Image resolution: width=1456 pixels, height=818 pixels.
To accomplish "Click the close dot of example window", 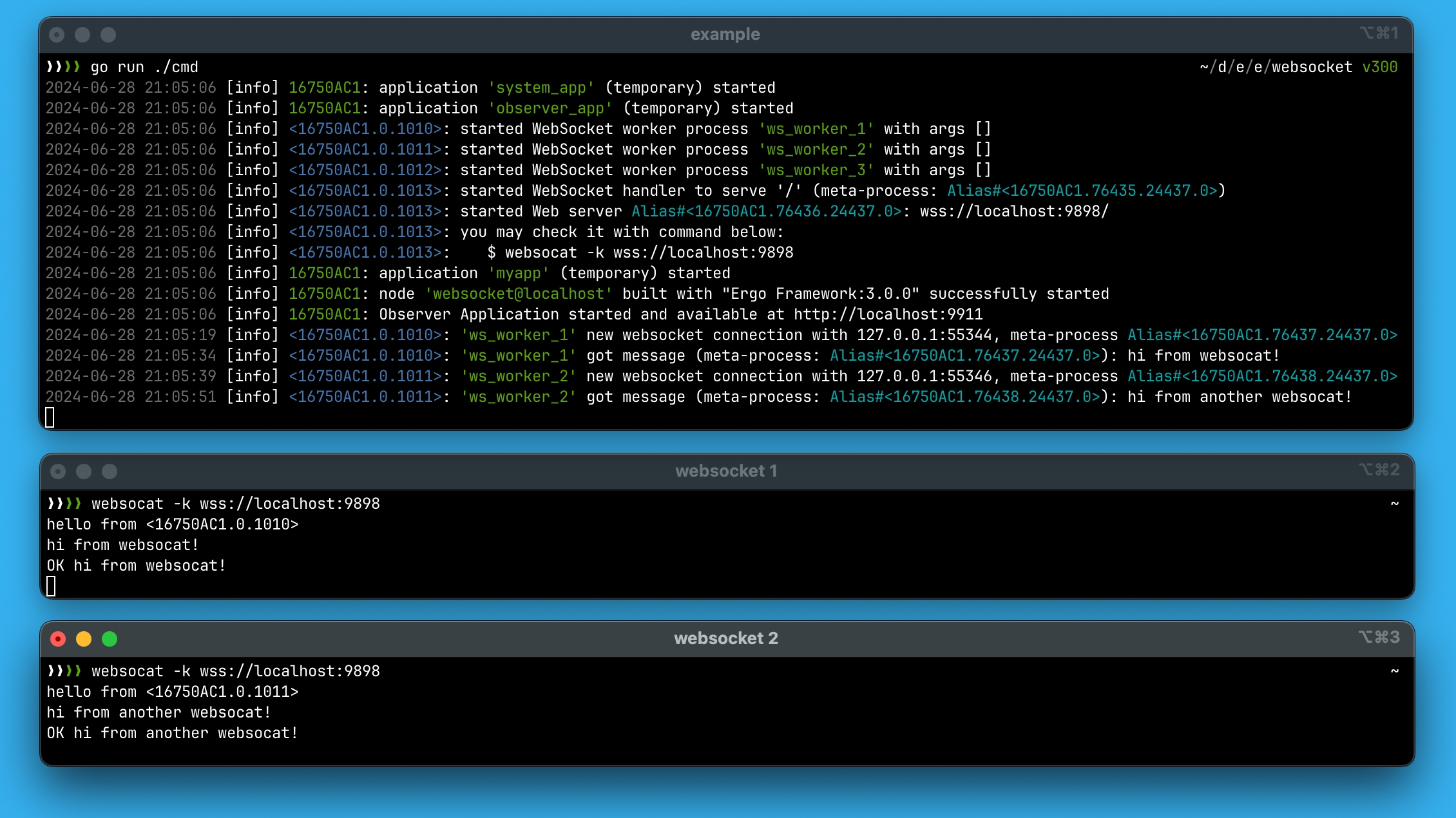I will [x=57, y=35].
